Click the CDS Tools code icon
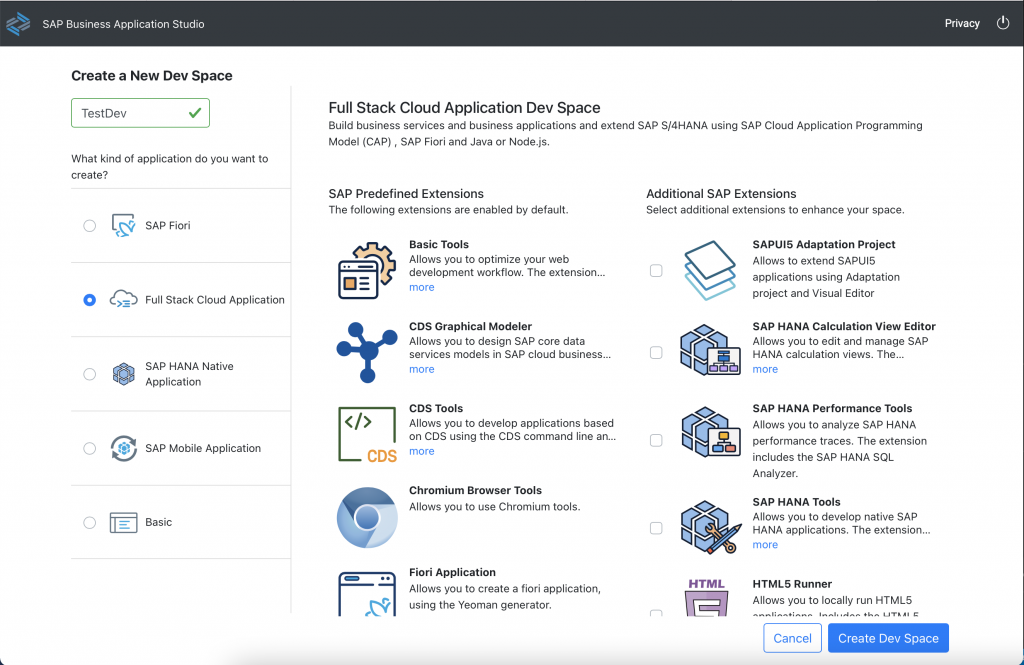 (x=367, y=434)
